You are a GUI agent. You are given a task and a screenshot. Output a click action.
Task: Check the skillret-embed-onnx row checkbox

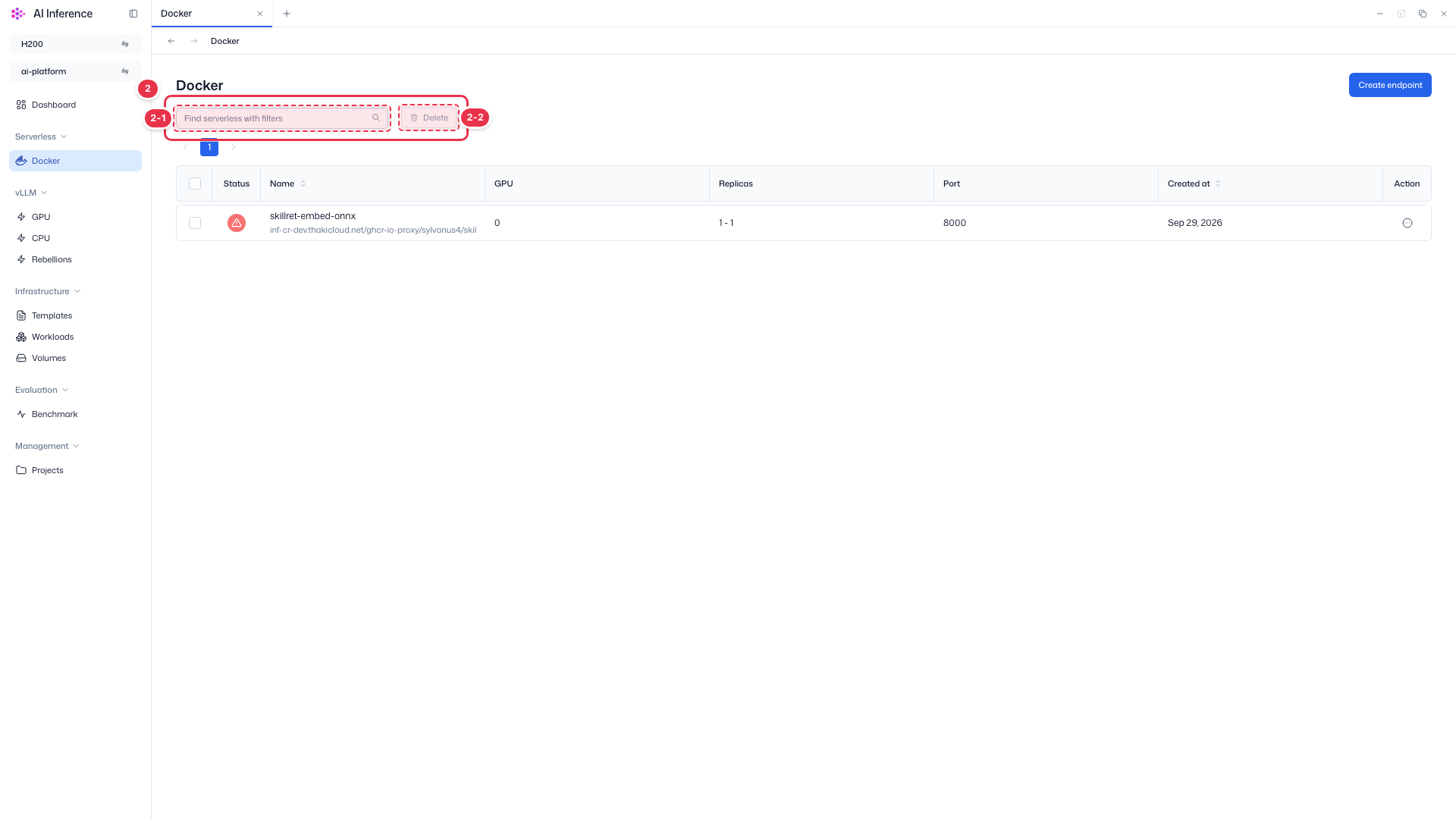(x=195, y=223)
